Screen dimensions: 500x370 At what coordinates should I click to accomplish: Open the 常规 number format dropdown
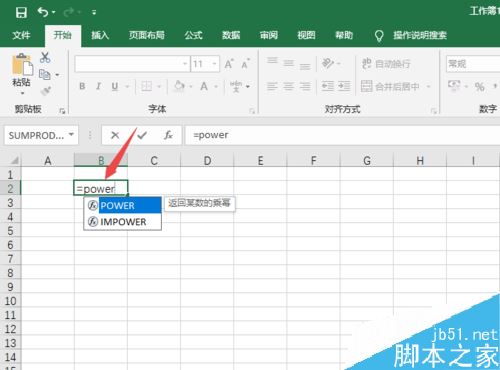coord(473,64)
